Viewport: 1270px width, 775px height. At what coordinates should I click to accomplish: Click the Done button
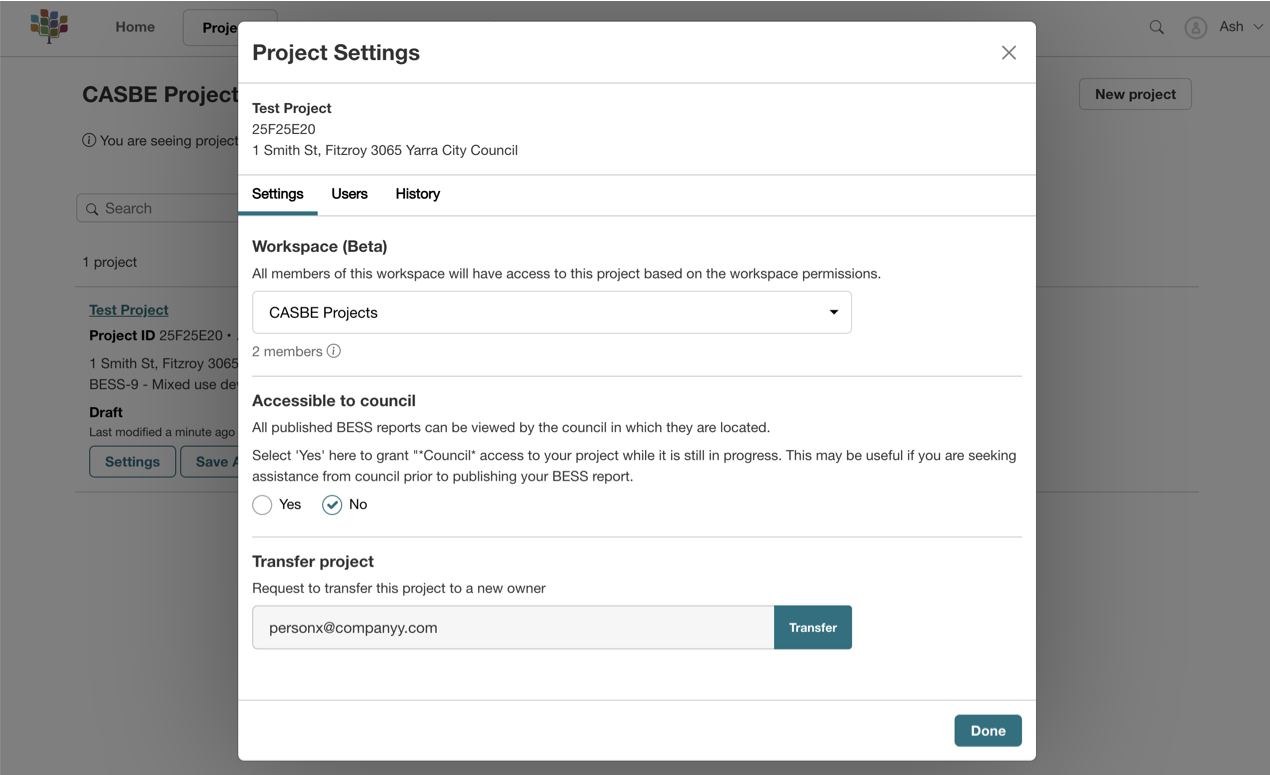[x=987, y=730]
